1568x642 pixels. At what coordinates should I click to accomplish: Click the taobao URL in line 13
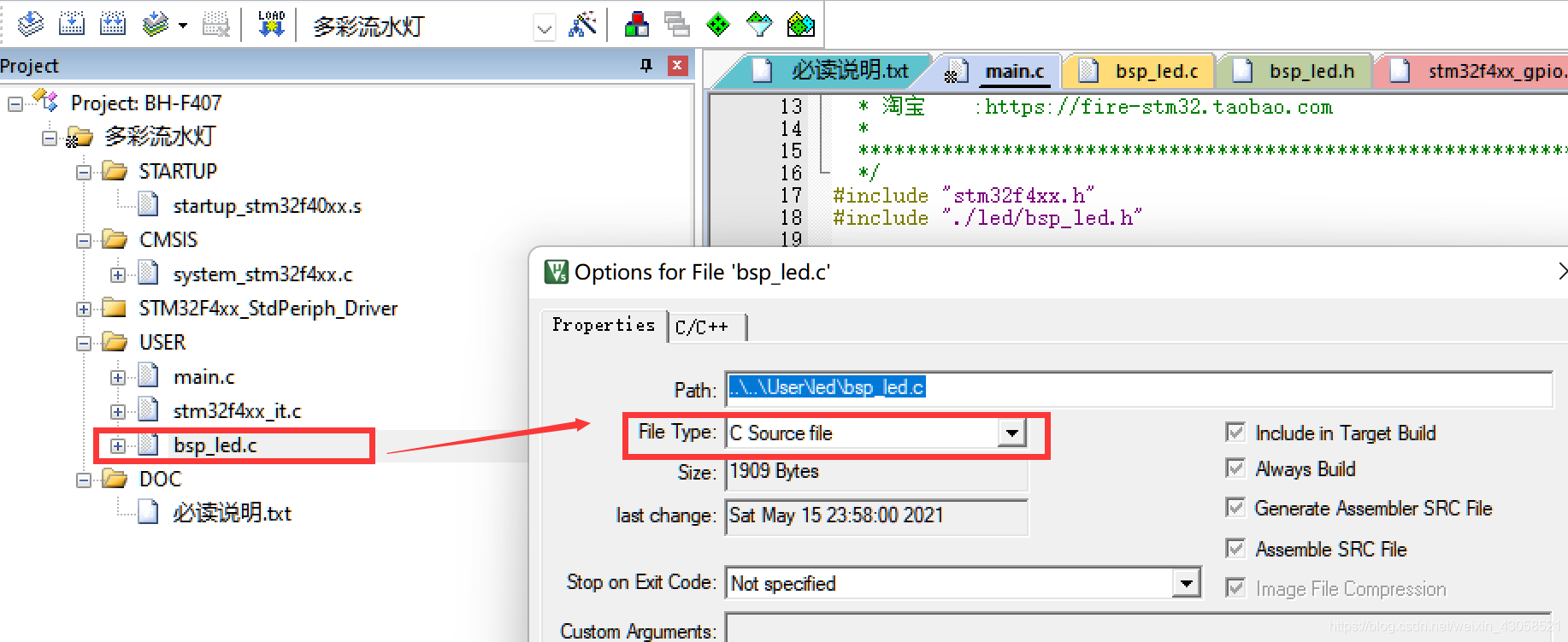click(x=1158, y=107)
